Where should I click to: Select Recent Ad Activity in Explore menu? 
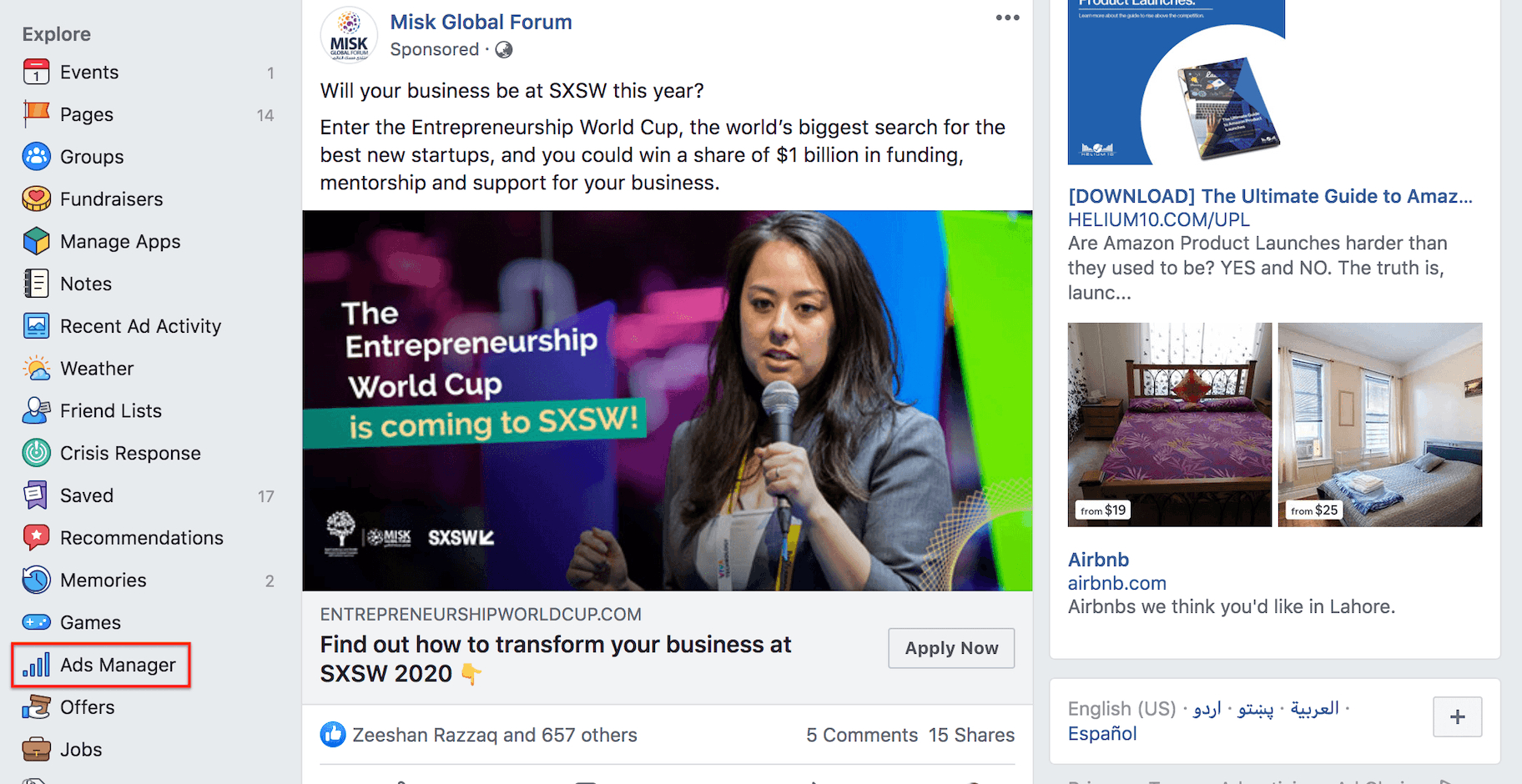point(140,326)
